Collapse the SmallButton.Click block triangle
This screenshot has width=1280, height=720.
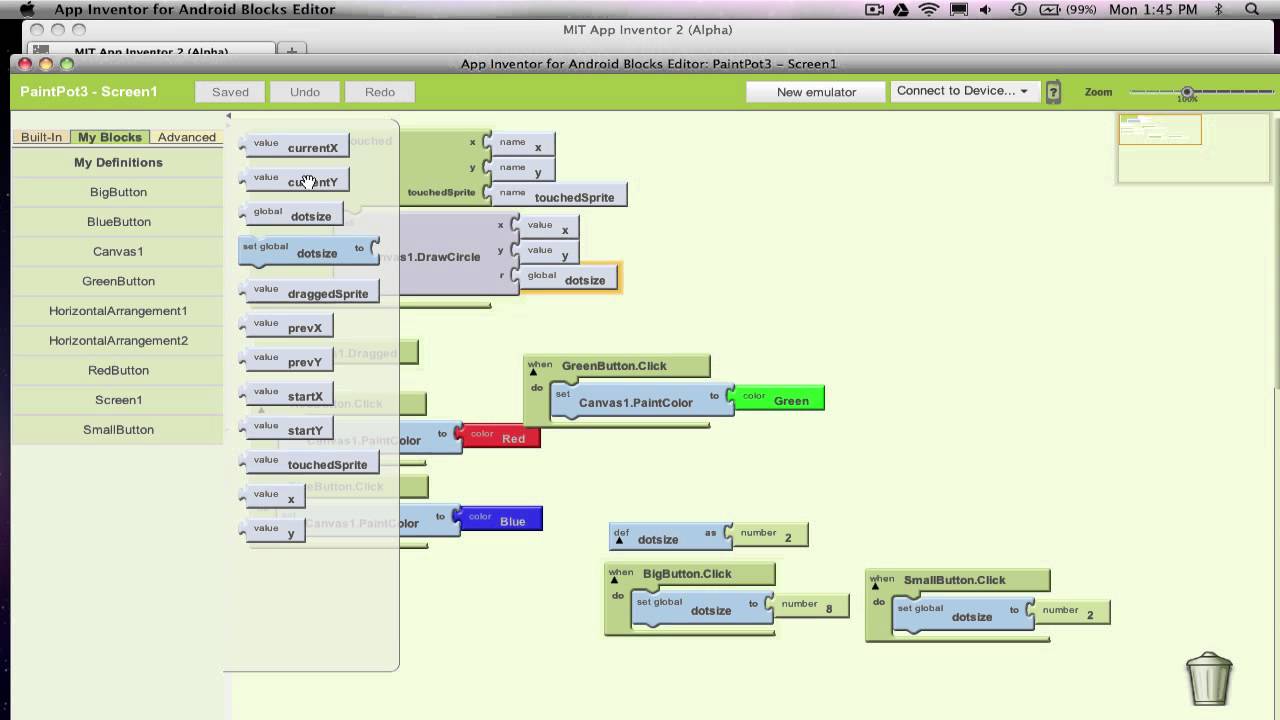point(875,587)
